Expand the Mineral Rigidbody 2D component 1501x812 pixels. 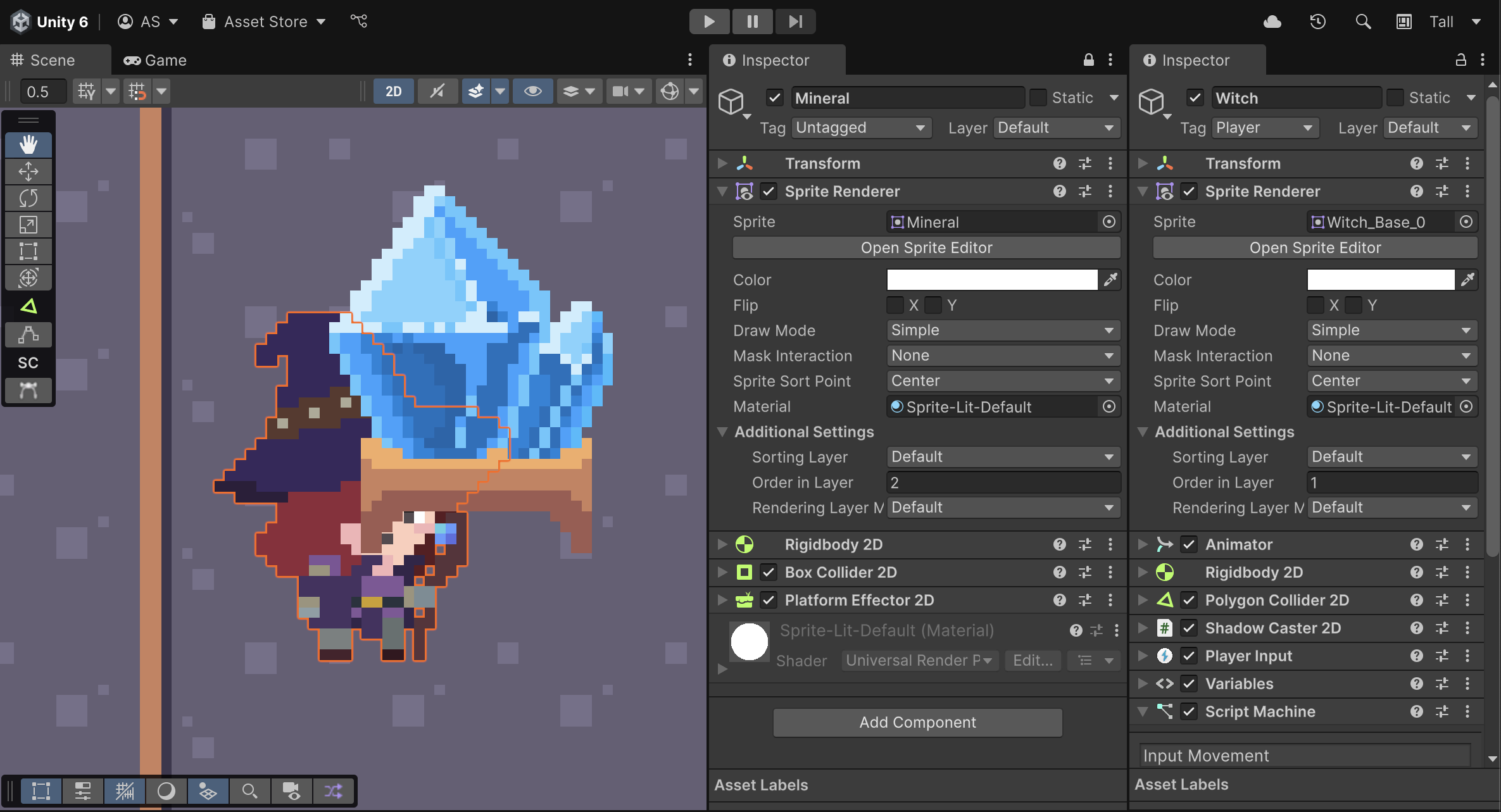(722, 544)
